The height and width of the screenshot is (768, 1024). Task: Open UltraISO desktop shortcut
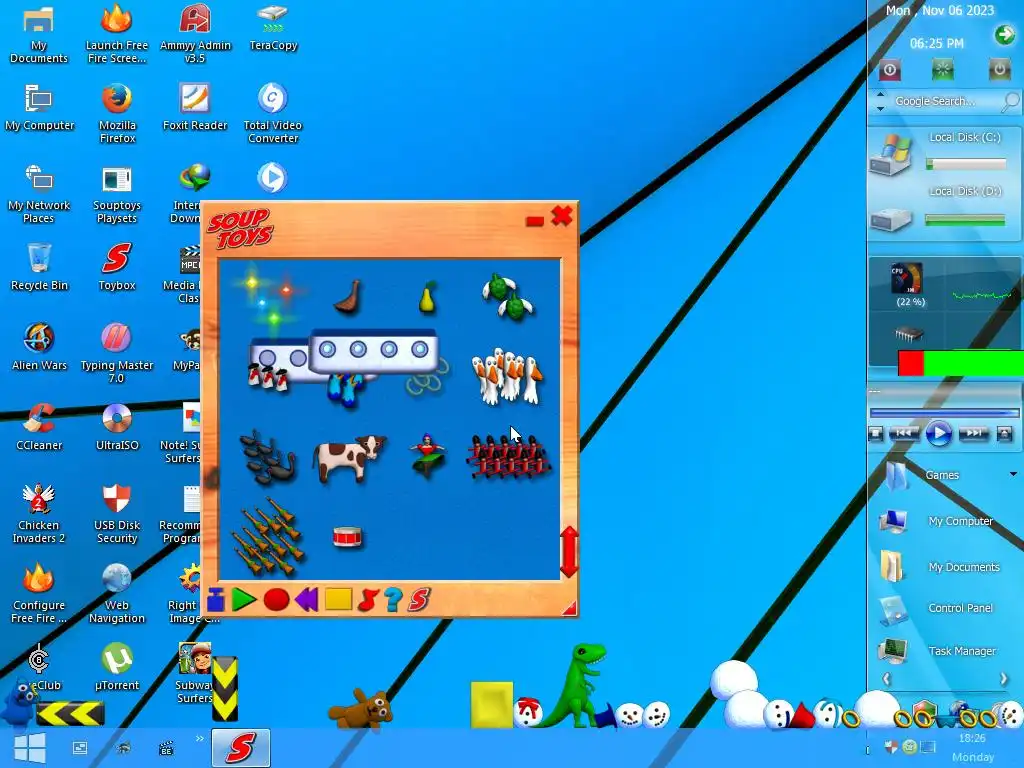point(117,427)
